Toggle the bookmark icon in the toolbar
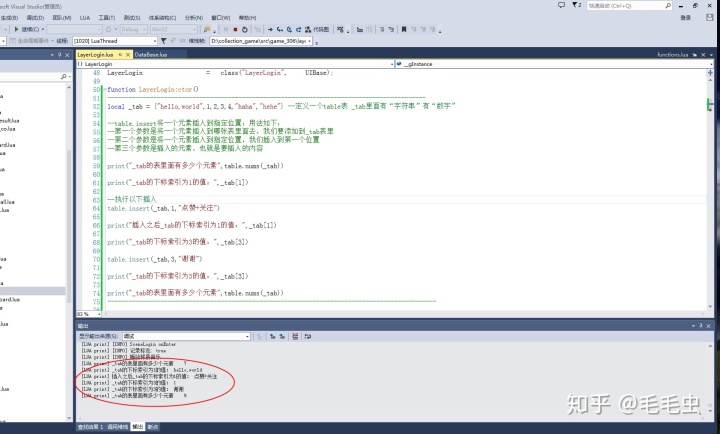 tap(404, 29)
